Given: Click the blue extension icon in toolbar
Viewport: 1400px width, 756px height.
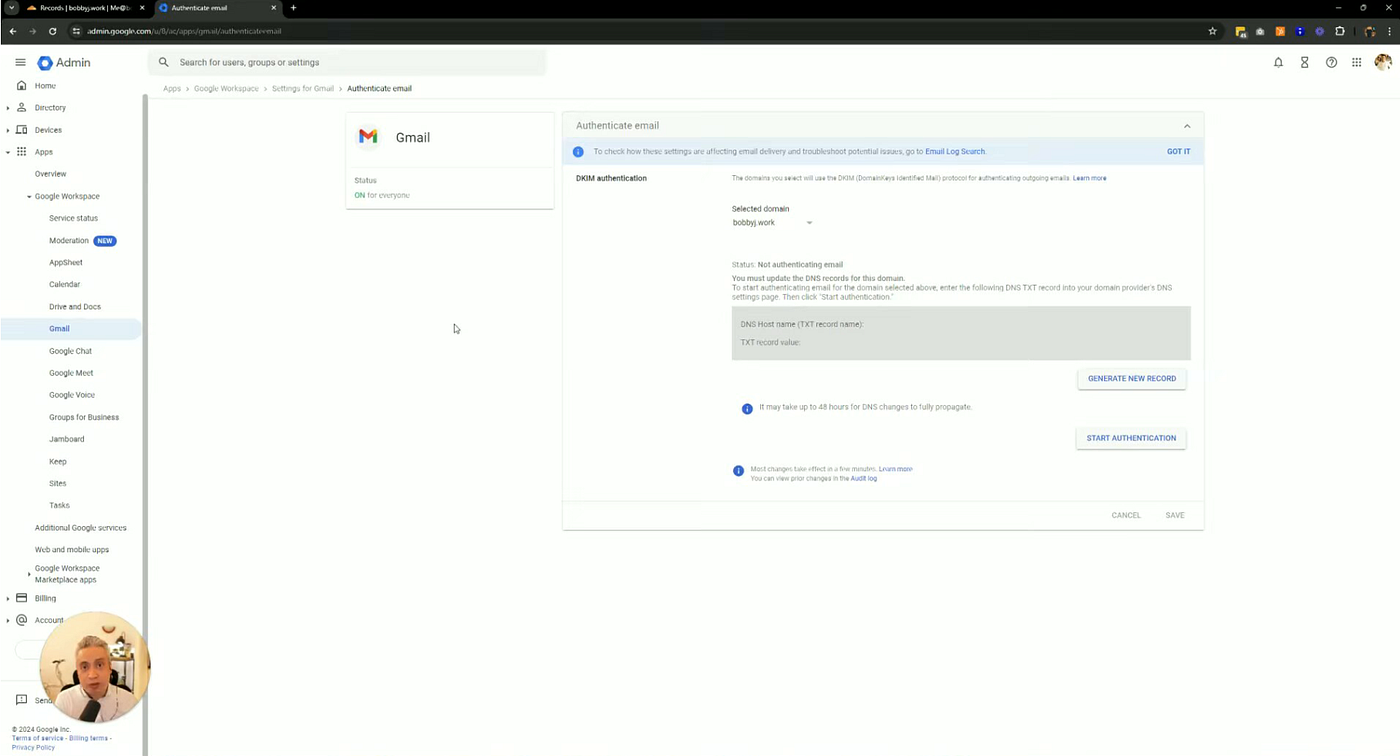Looking at the screenshot, I should [1300, 31].
